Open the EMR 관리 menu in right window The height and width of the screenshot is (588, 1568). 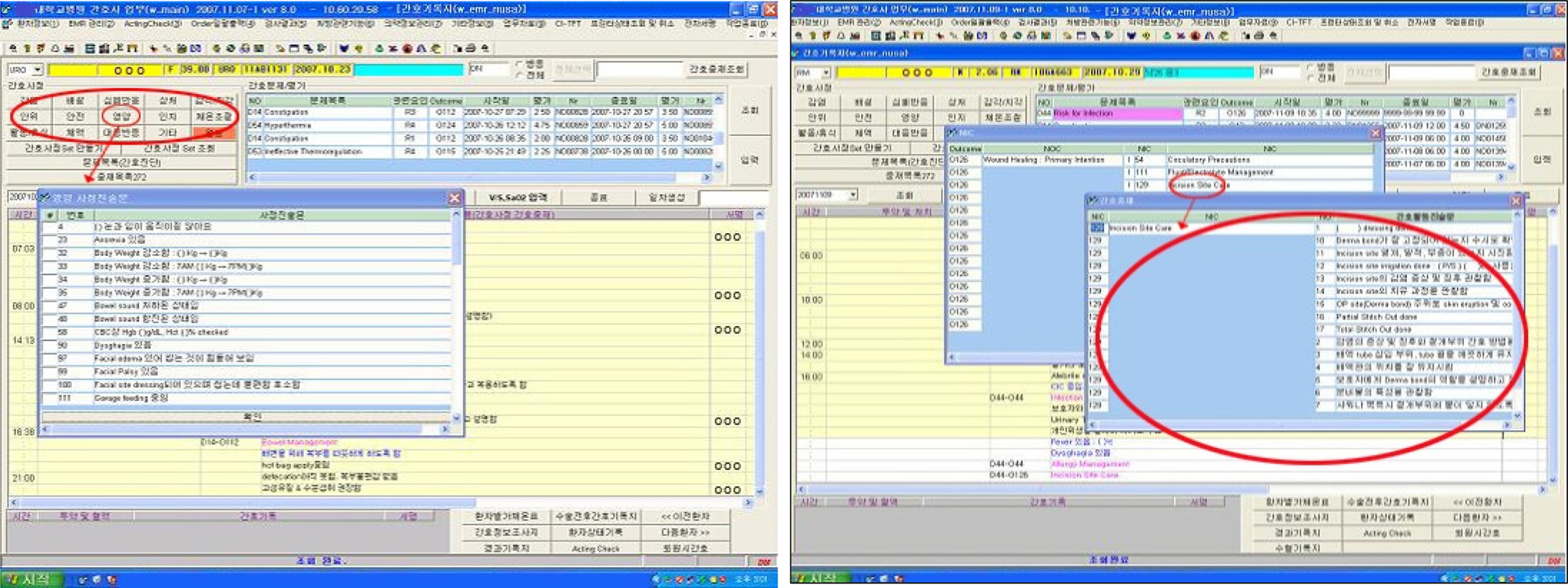[859, 23]
